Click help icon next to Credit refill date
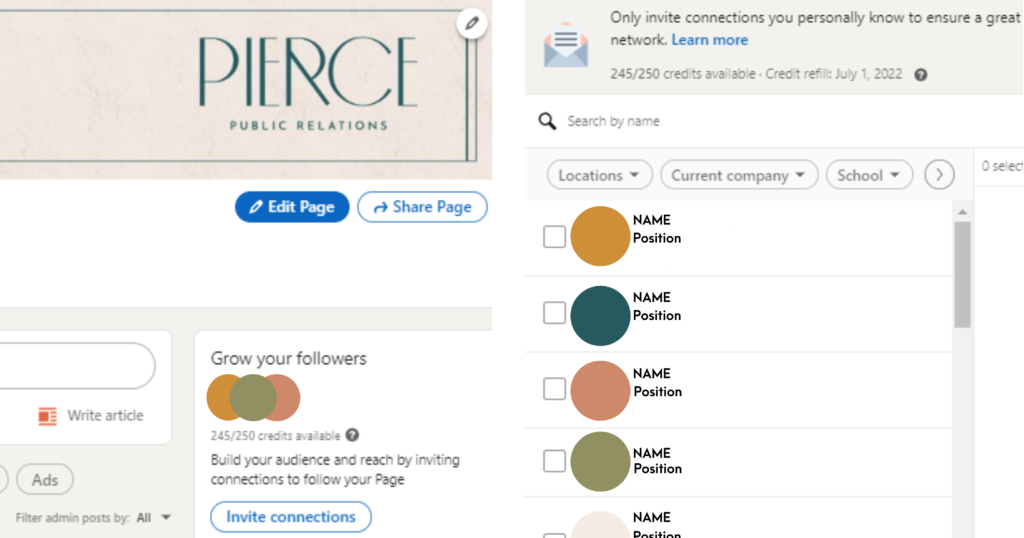 tap(921, 74)
